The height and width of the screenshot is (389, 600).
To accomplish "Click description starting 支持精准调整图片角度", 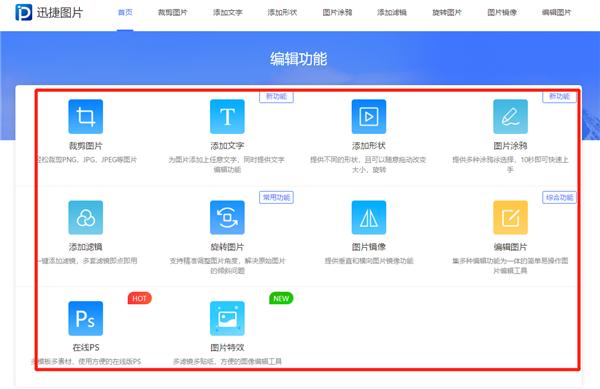I will (x=227, y=265).
